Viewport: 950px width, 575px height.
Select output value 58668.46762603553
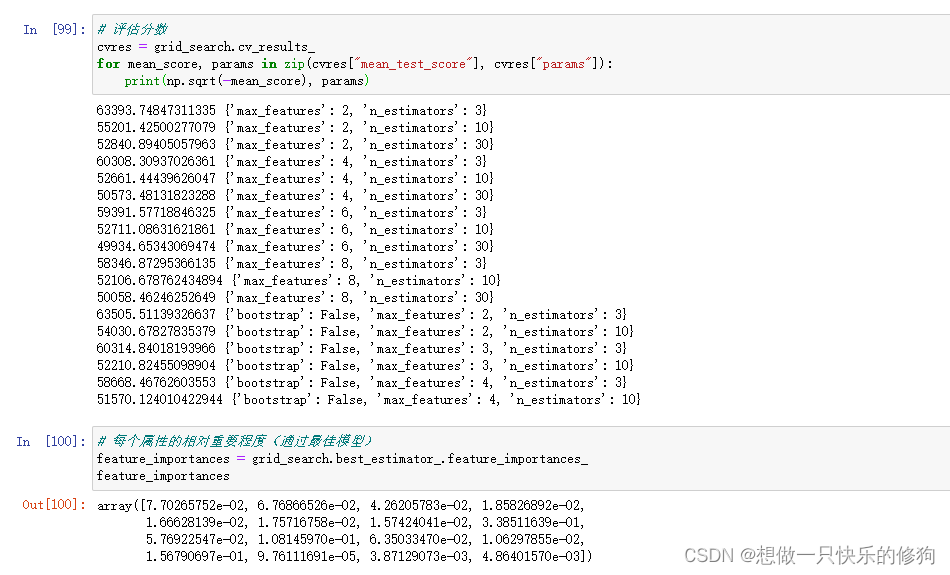point(156,382)
